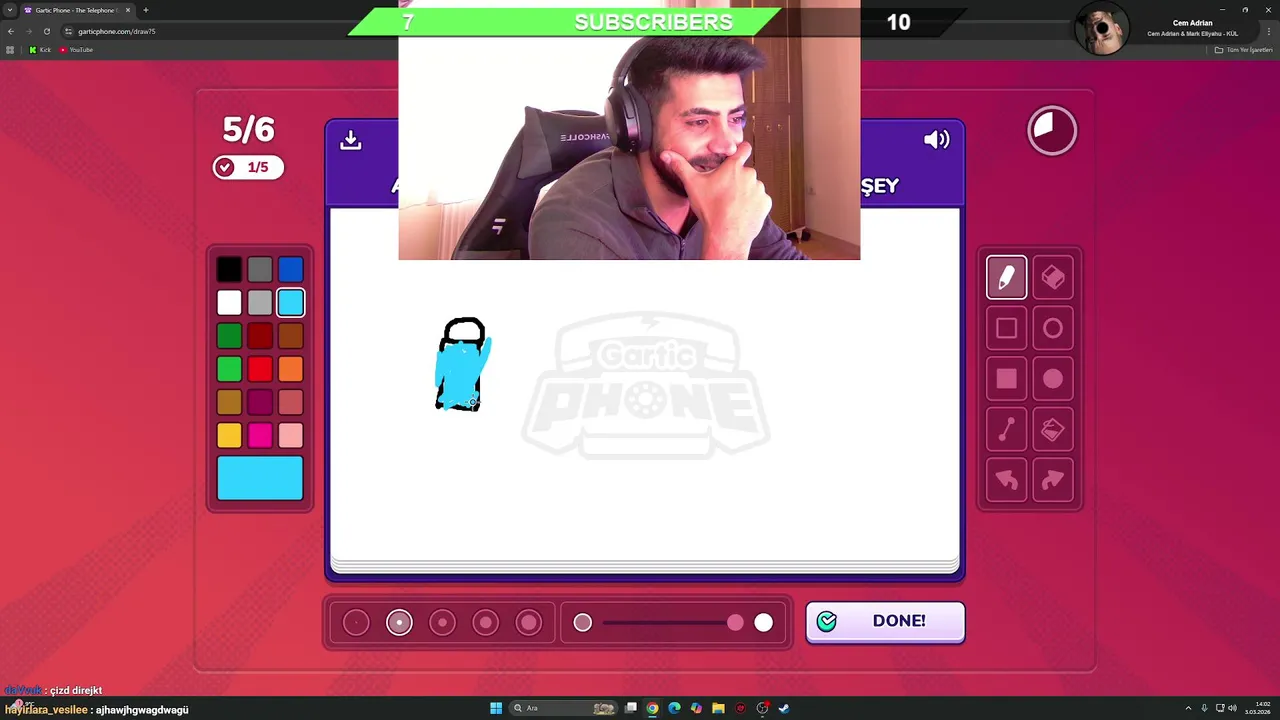
Task: Pick the bright green color swatch
Action: (x=229, y=369)
